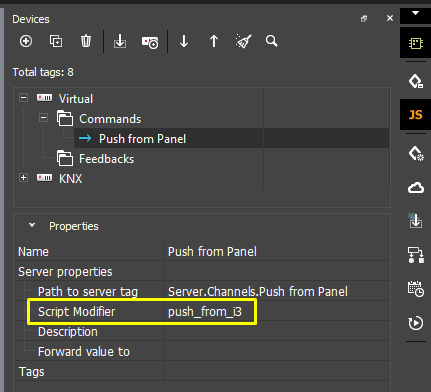
Task: Click the trash delete icon
Action: point(86,41)
